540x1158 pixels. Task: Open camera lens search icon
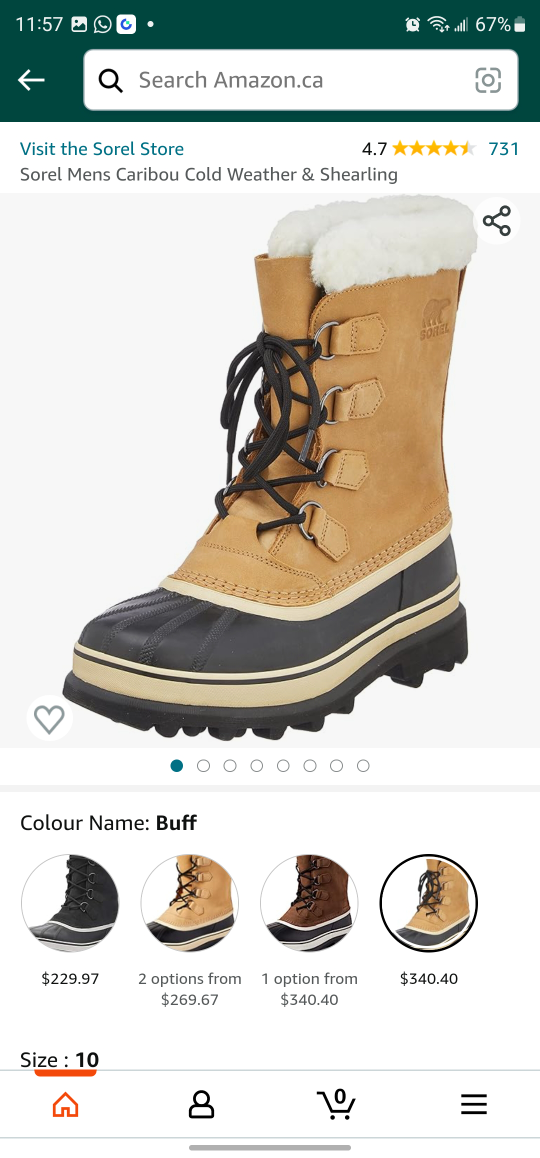tap(488, 80)
